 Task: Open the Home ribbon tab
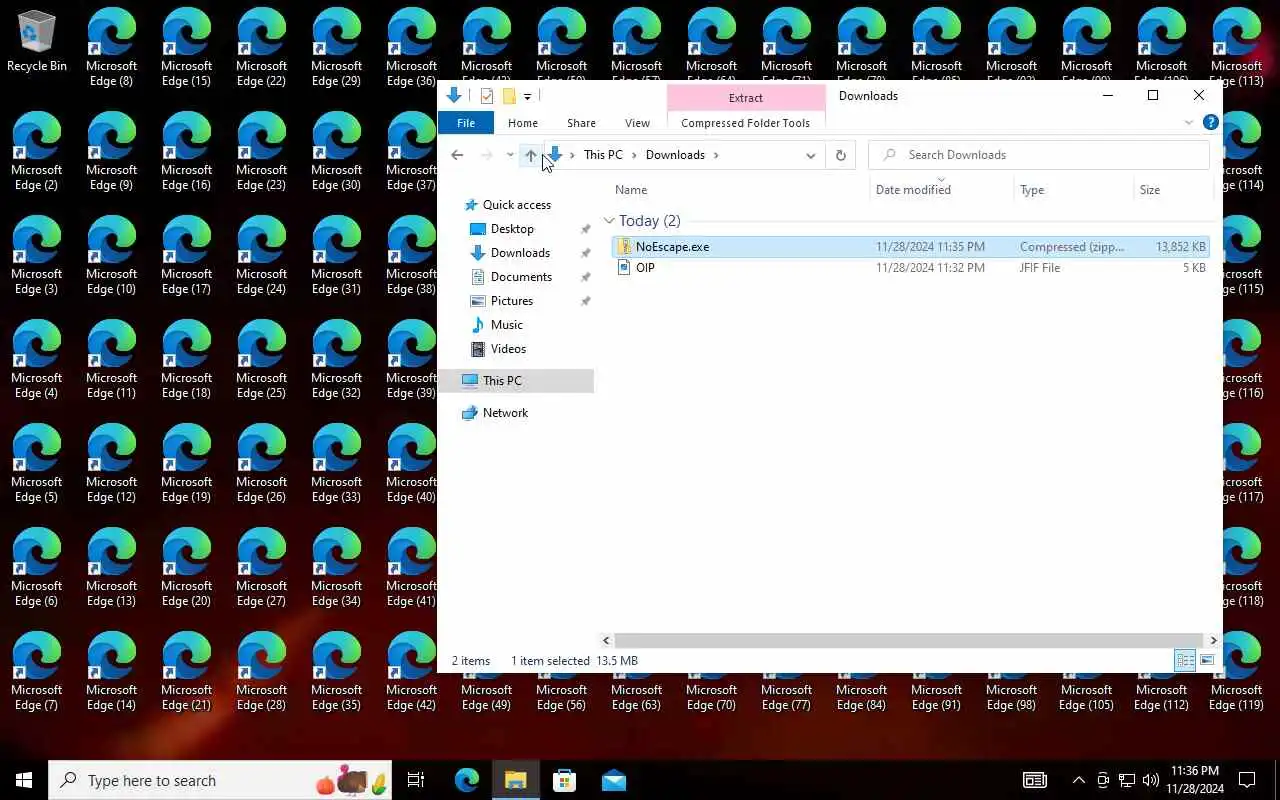(523, 123)
